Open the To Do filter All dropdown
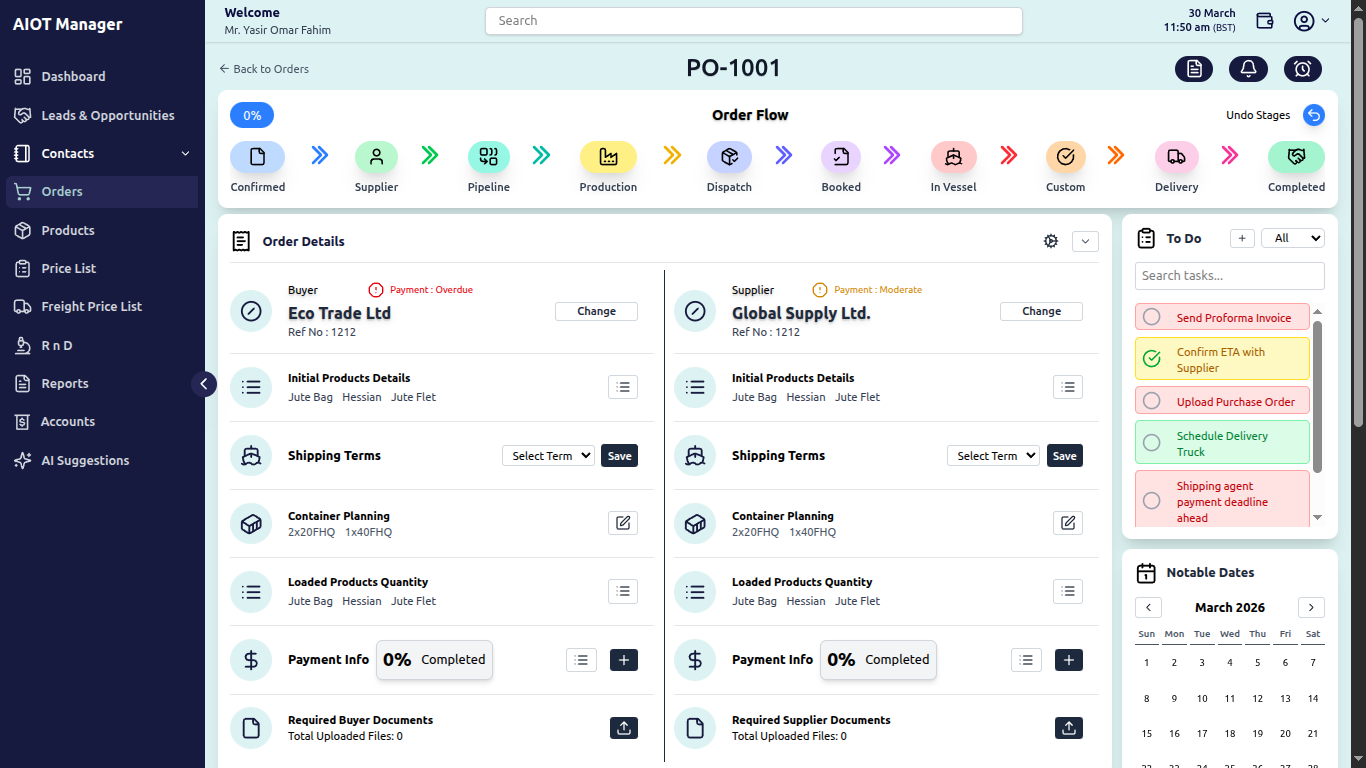 [x=1293, y=238]
